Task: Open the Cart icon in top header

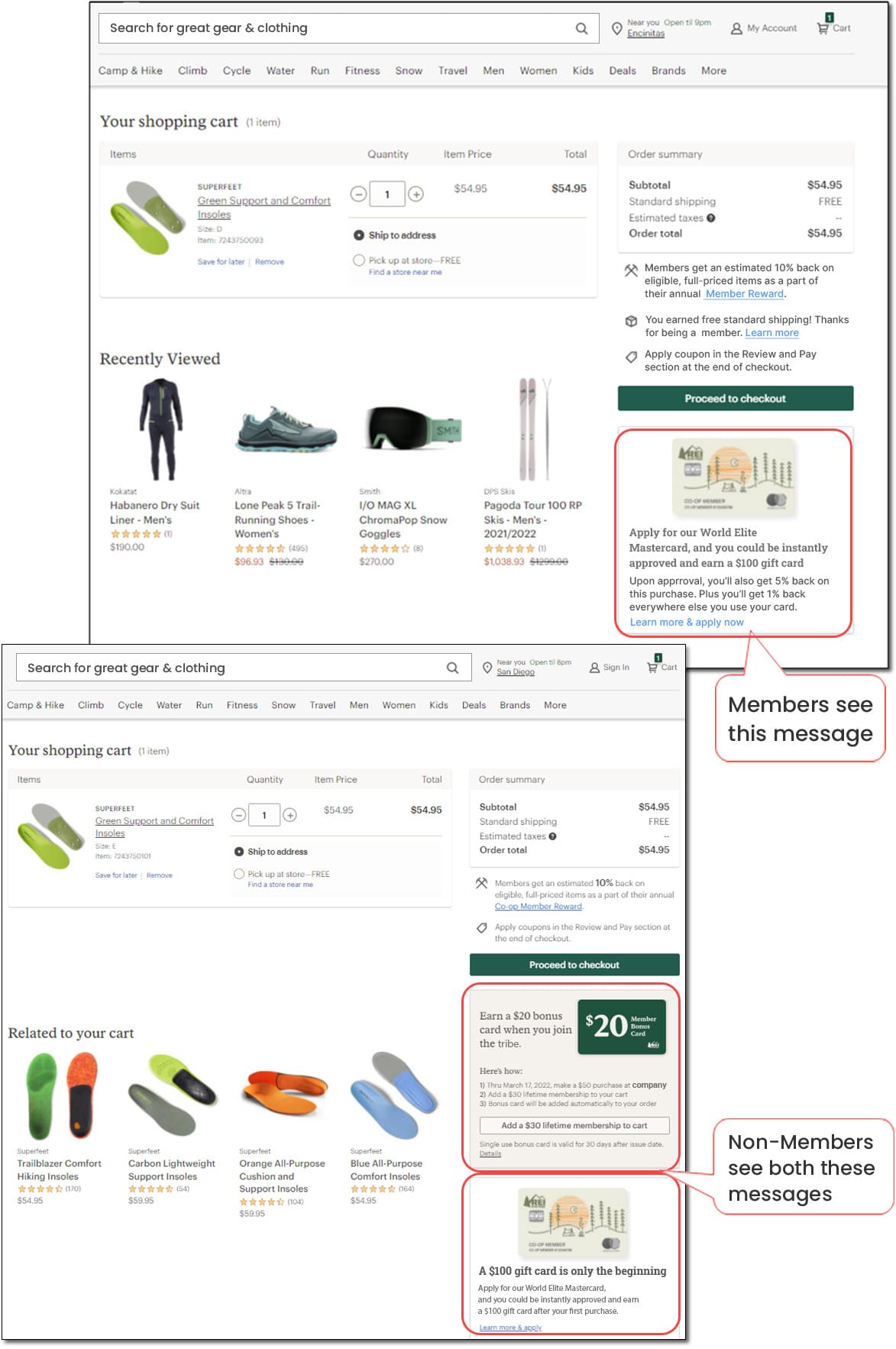Action: pos(823,27)
